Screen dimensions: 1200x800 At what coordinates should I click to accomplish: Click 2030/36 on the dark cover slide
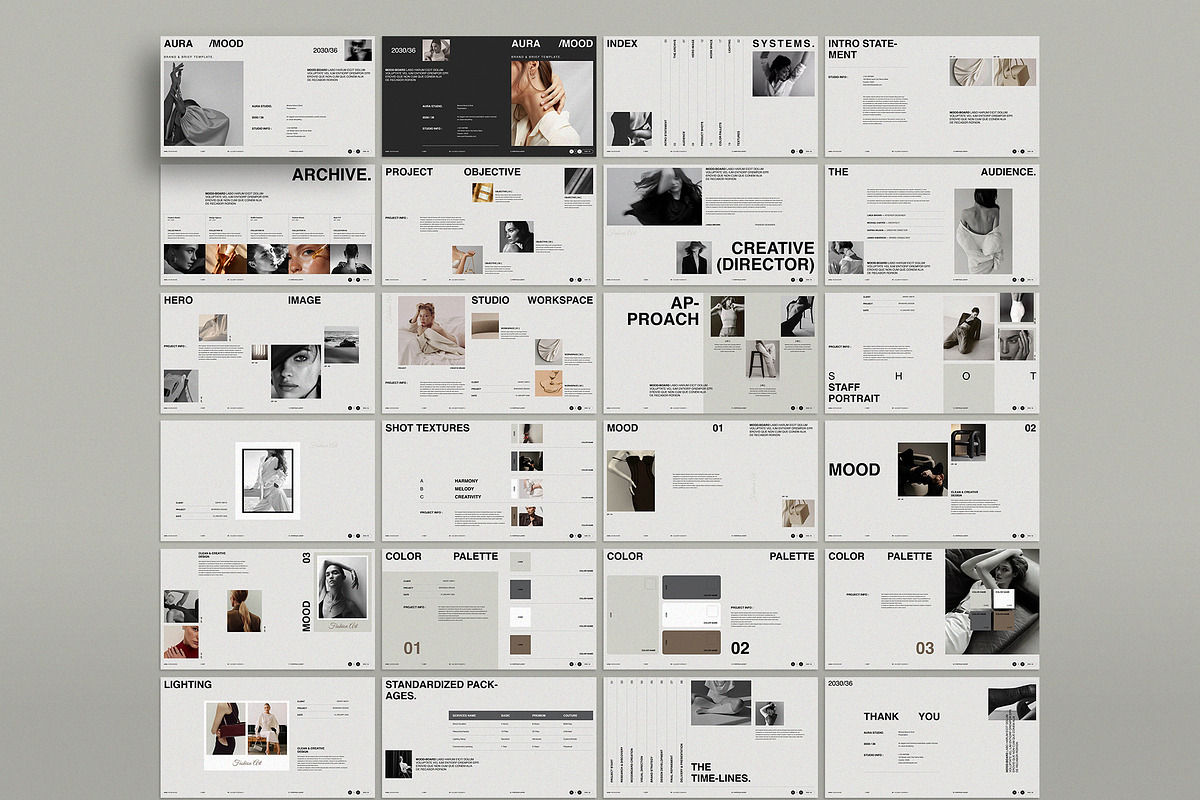click(x=404, y=49)
